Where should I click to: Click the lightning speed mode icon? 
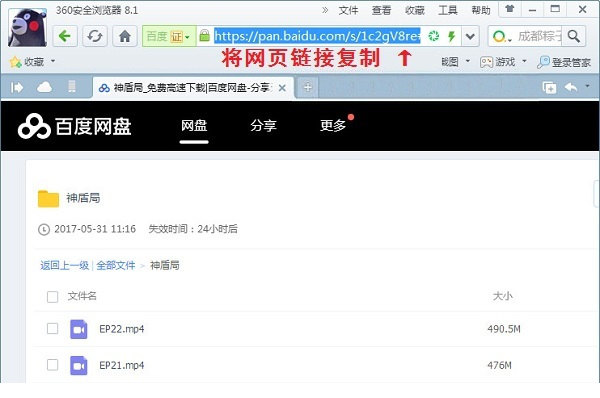click(x=452, y=36)
